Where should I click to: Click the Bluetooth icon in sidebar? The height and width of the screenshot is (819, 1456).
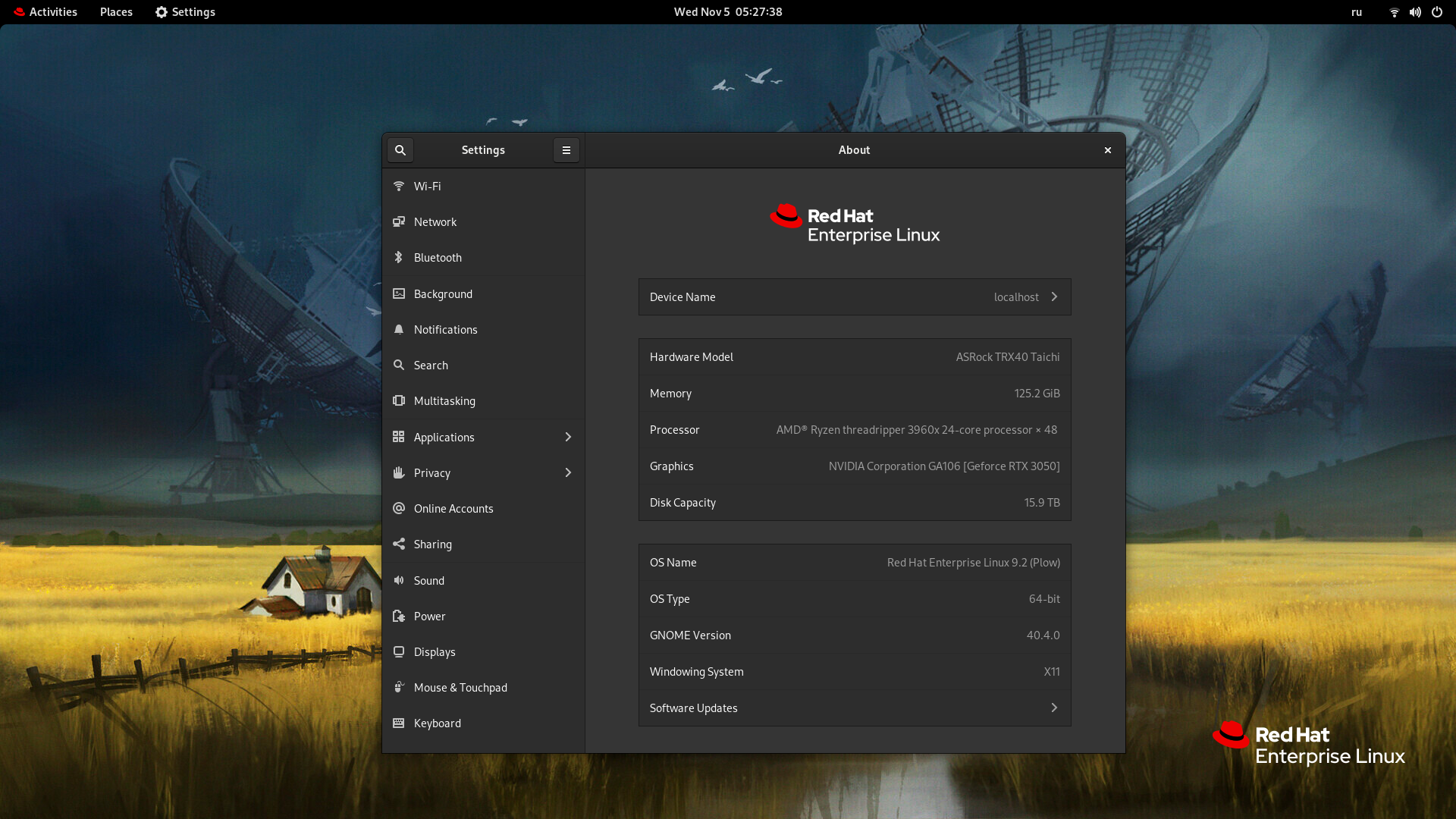pyautogui.click(x=399, y=258)
